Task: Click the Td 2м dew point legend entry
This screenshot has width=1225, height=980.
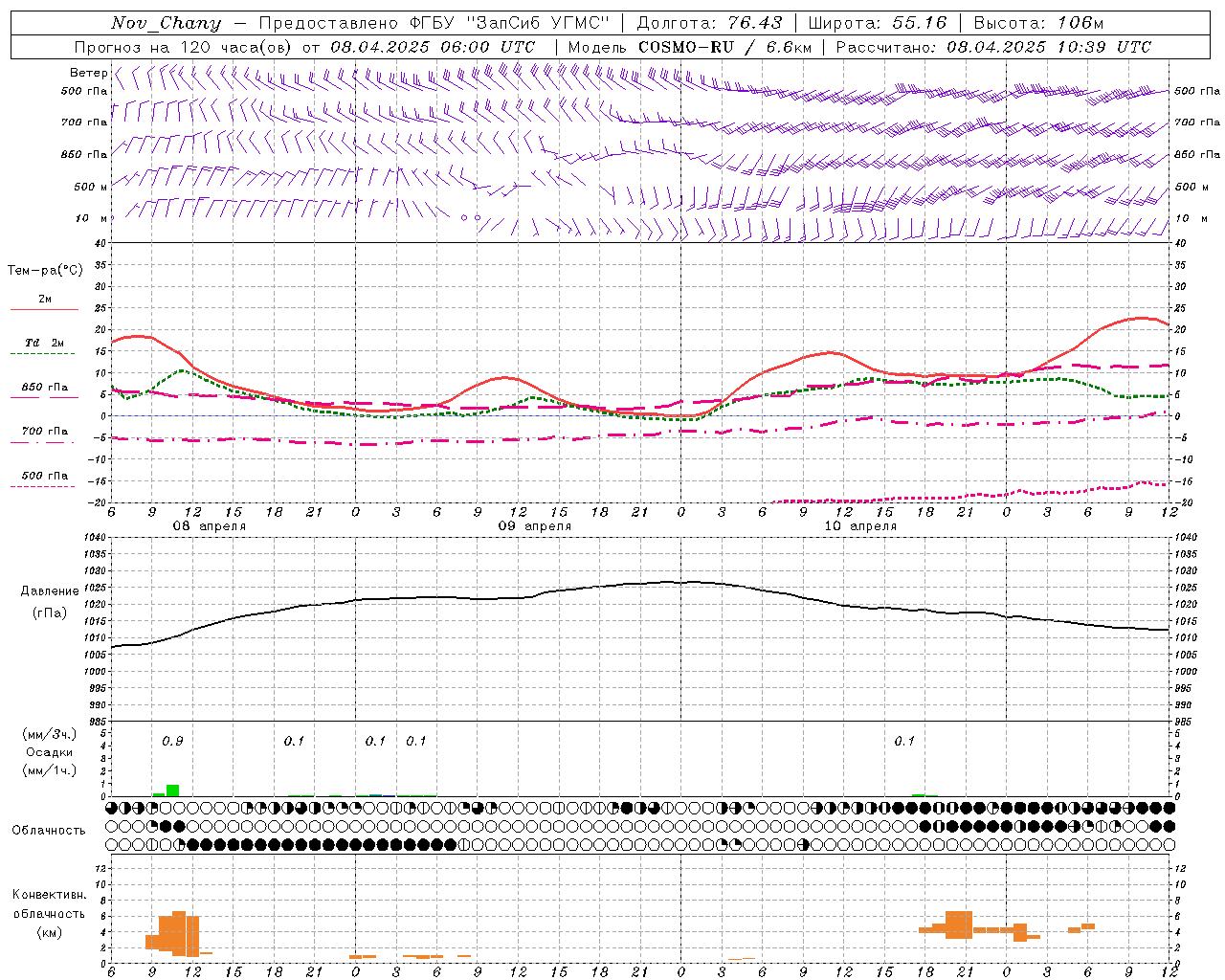Action: tap(45, 343)
